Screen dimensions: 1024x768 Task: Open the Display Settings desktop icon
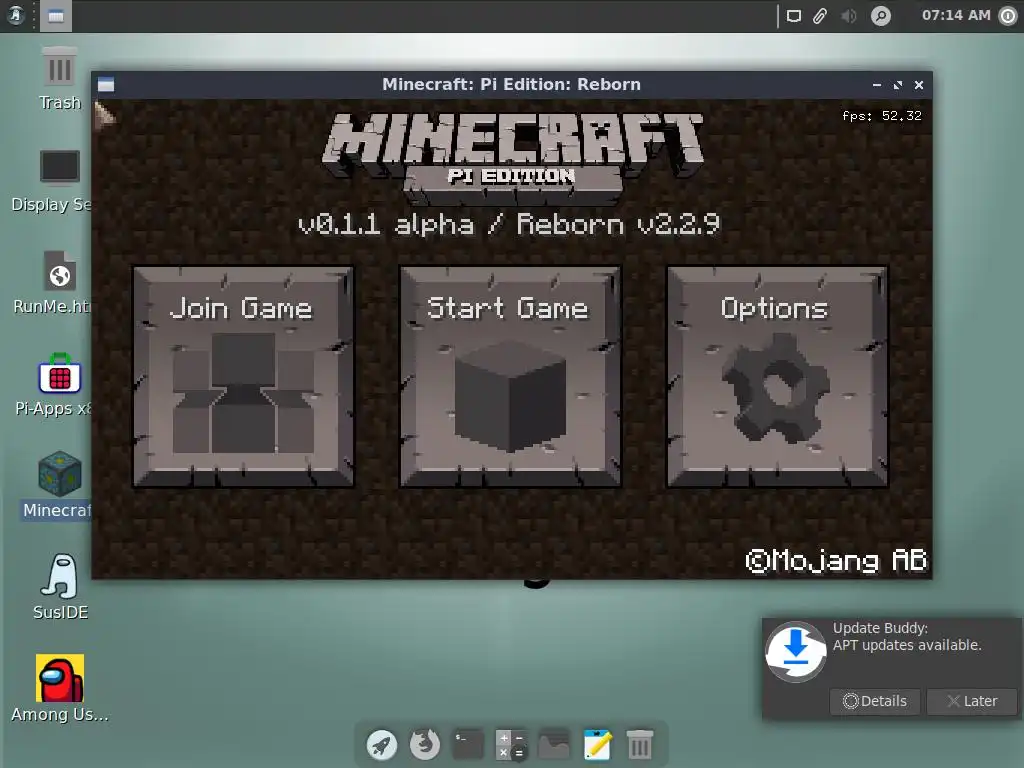point(51,181)
